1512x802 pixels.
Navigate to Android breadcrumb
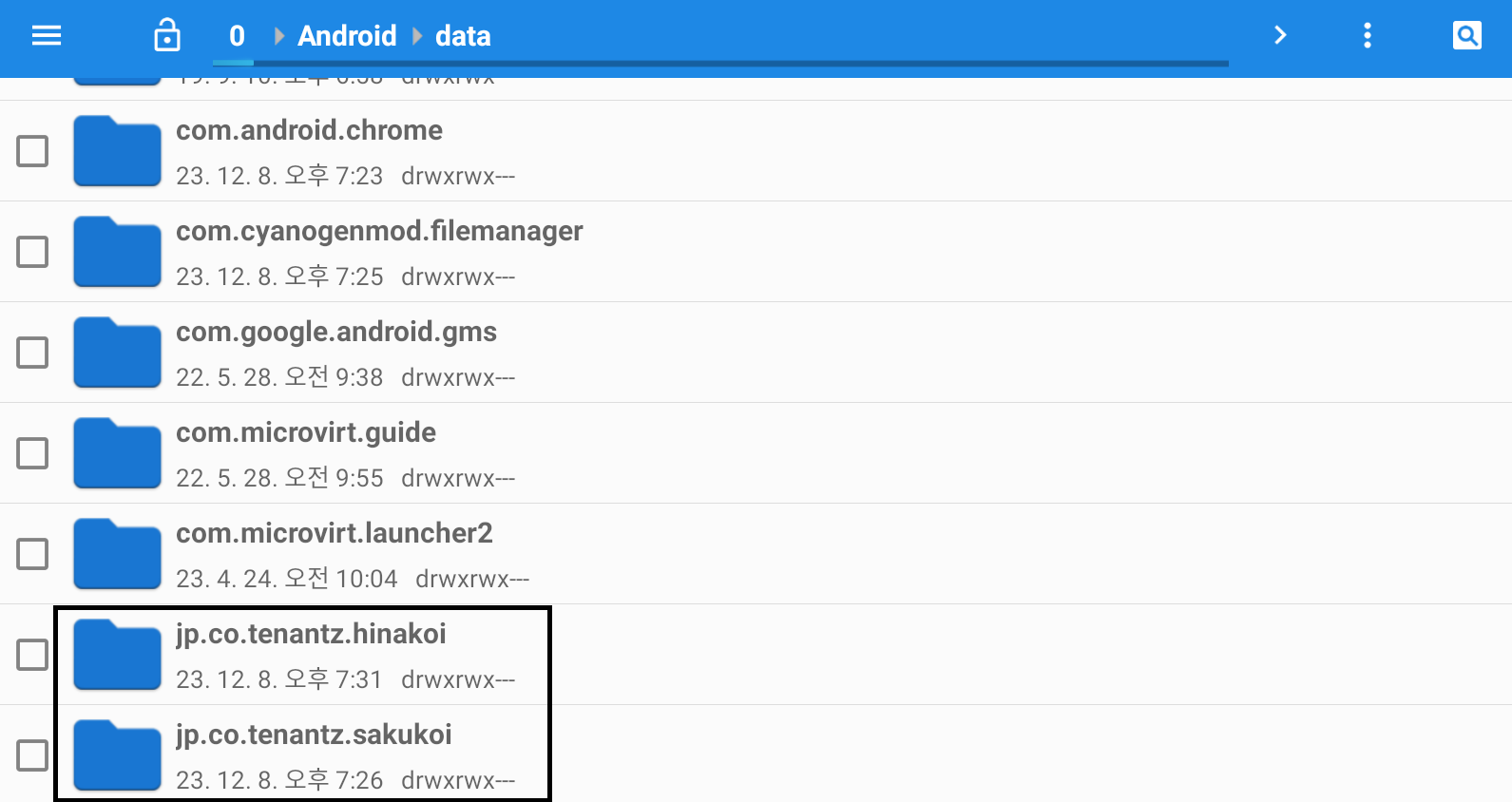[347, 36]
